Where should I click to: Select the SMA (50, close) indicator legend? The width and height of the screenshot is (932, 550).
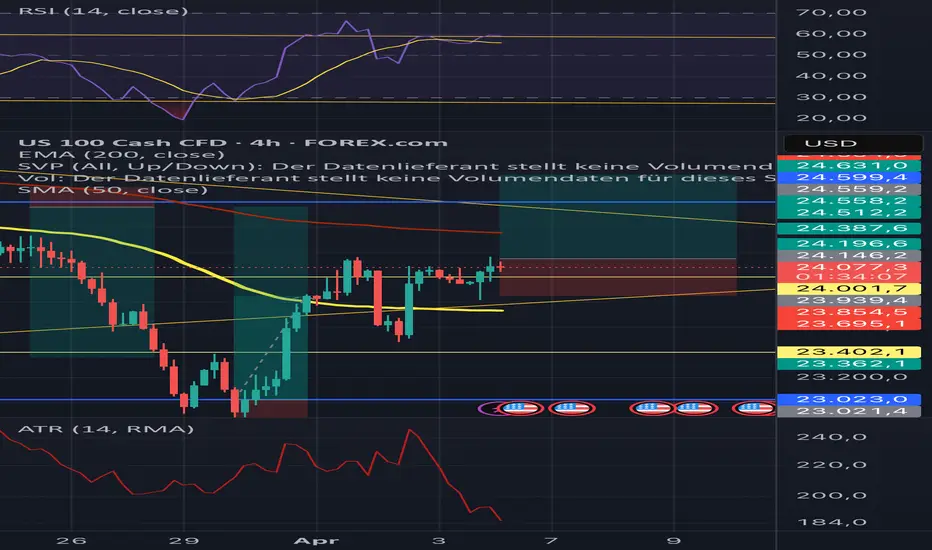[113, 190]
